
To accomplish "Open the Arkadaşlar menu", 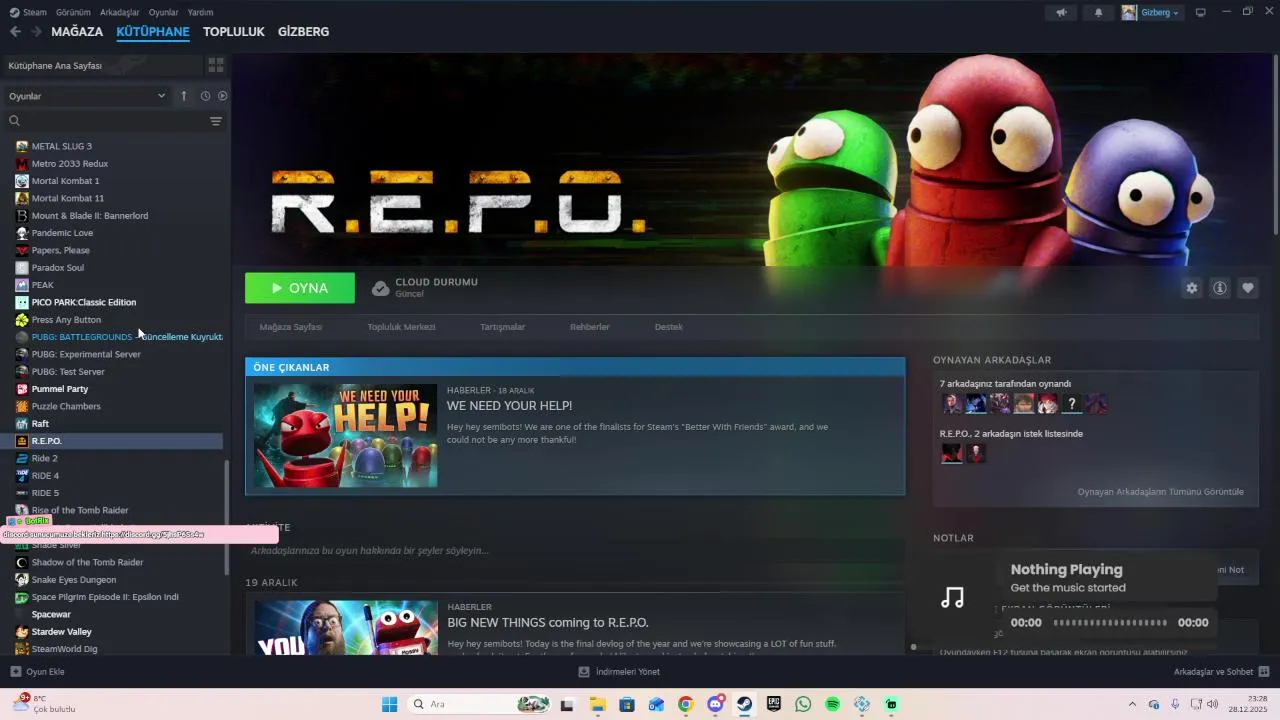I will [x=120, y=12].
